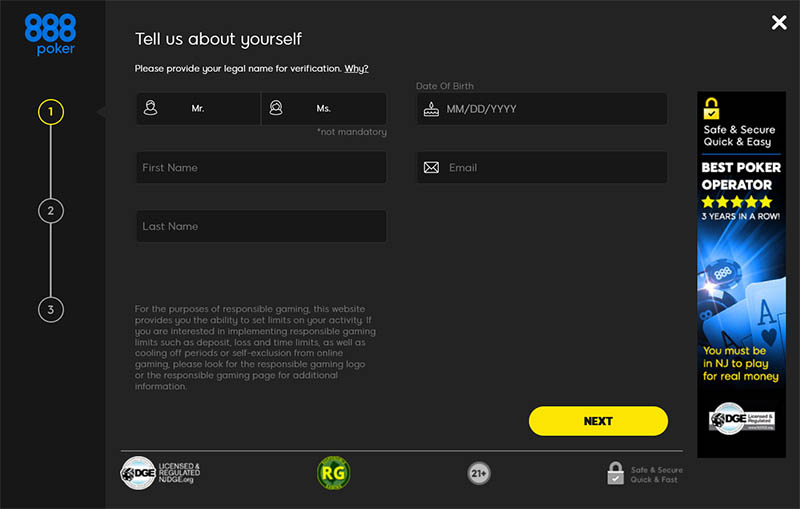Focus the Last Name field

pos(261,226)
